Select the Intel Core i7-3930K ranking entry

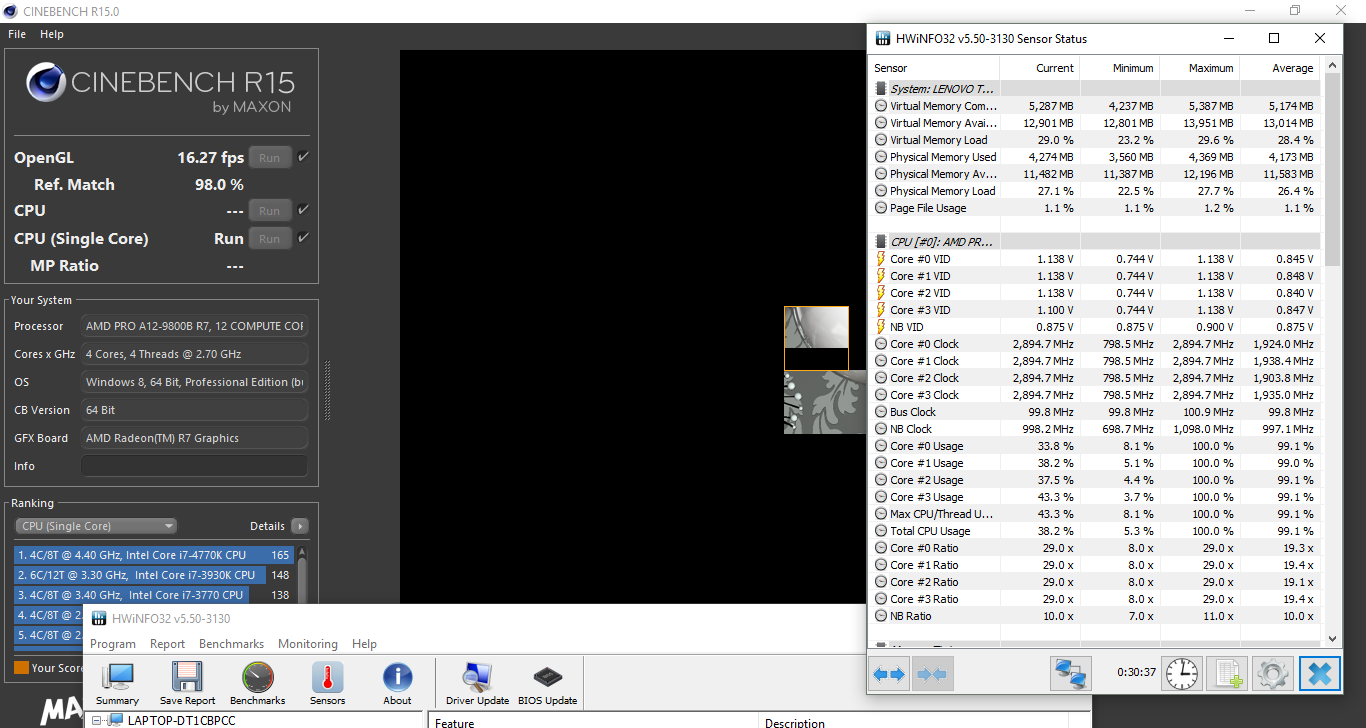[153, 575]
